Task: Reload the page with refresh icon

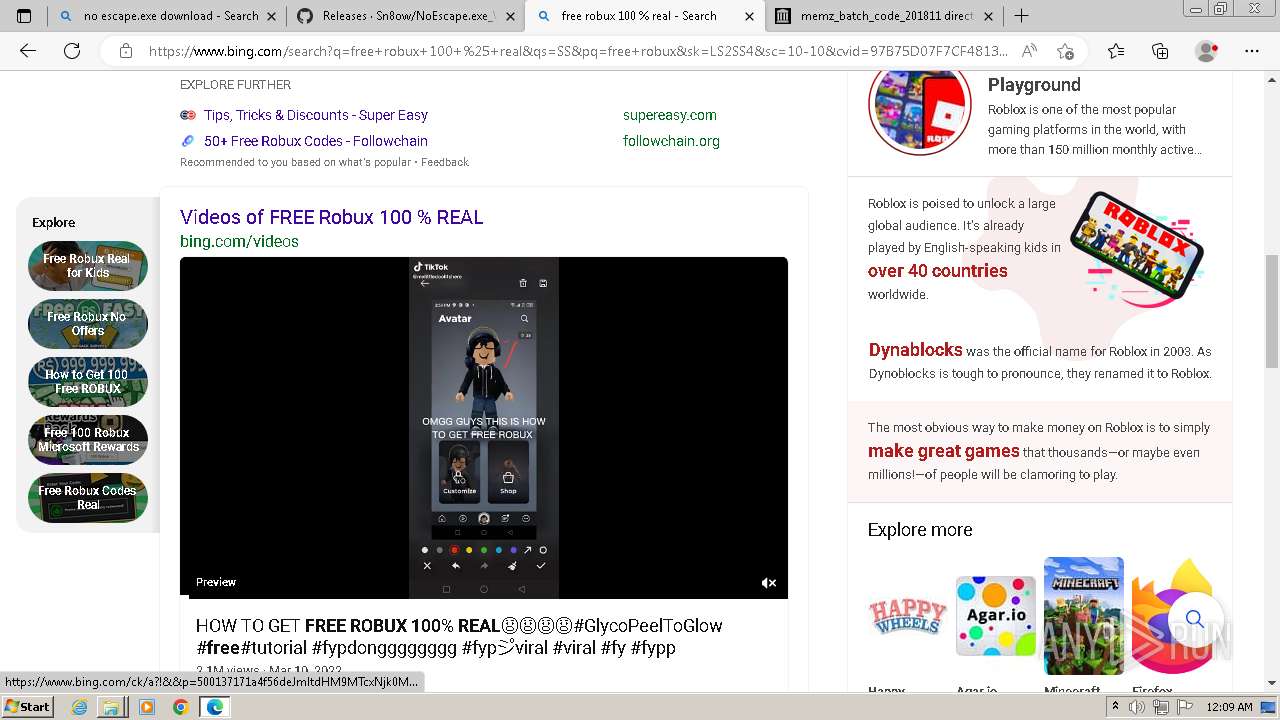Action: point(72,51)
